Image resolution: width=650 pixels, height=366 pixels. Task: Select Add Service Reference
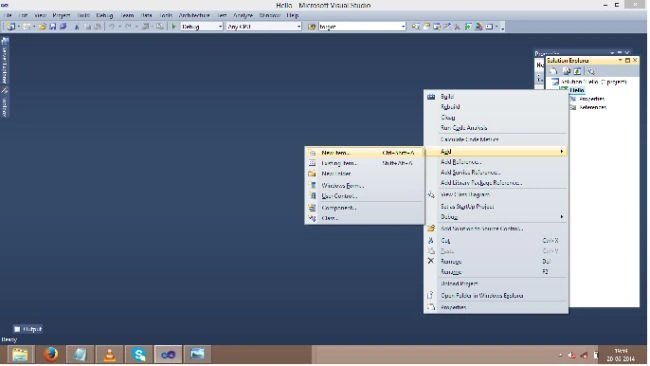[496, 172]
